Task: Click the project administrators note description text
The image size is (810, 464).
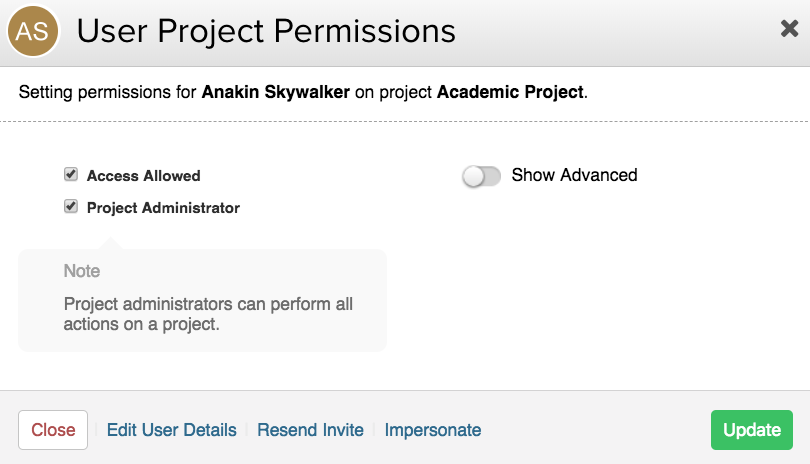Action: pyautogui.click(x=208, y=314)
